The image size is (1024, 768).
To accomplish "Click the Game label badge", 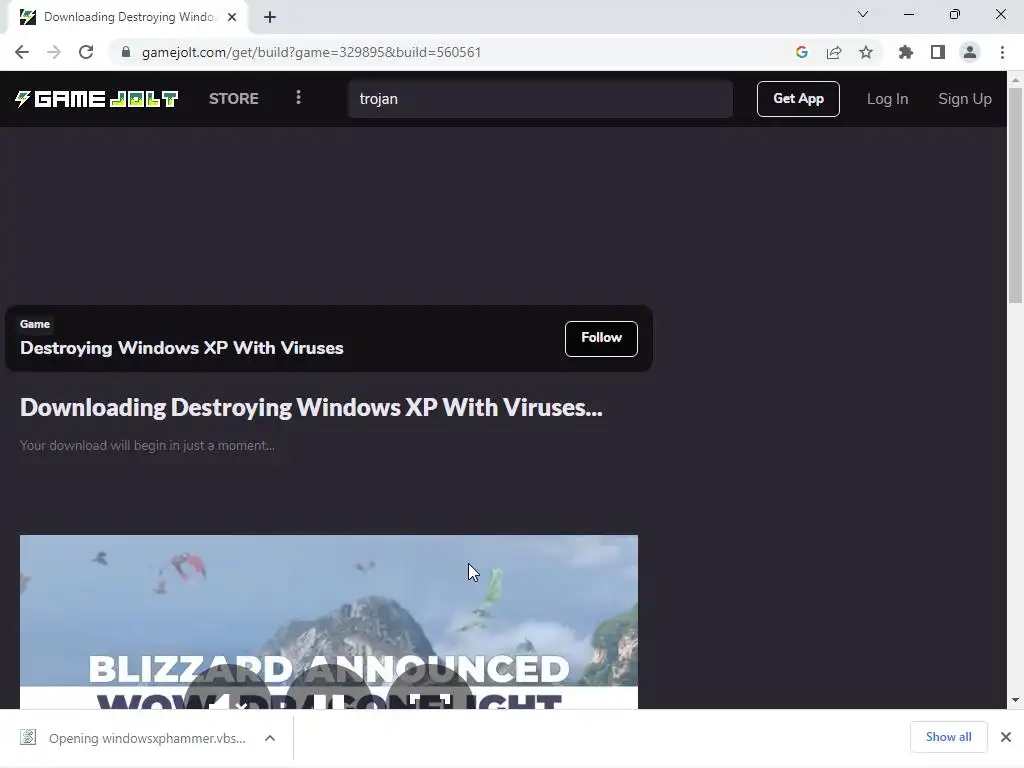I will pos(35,324).
